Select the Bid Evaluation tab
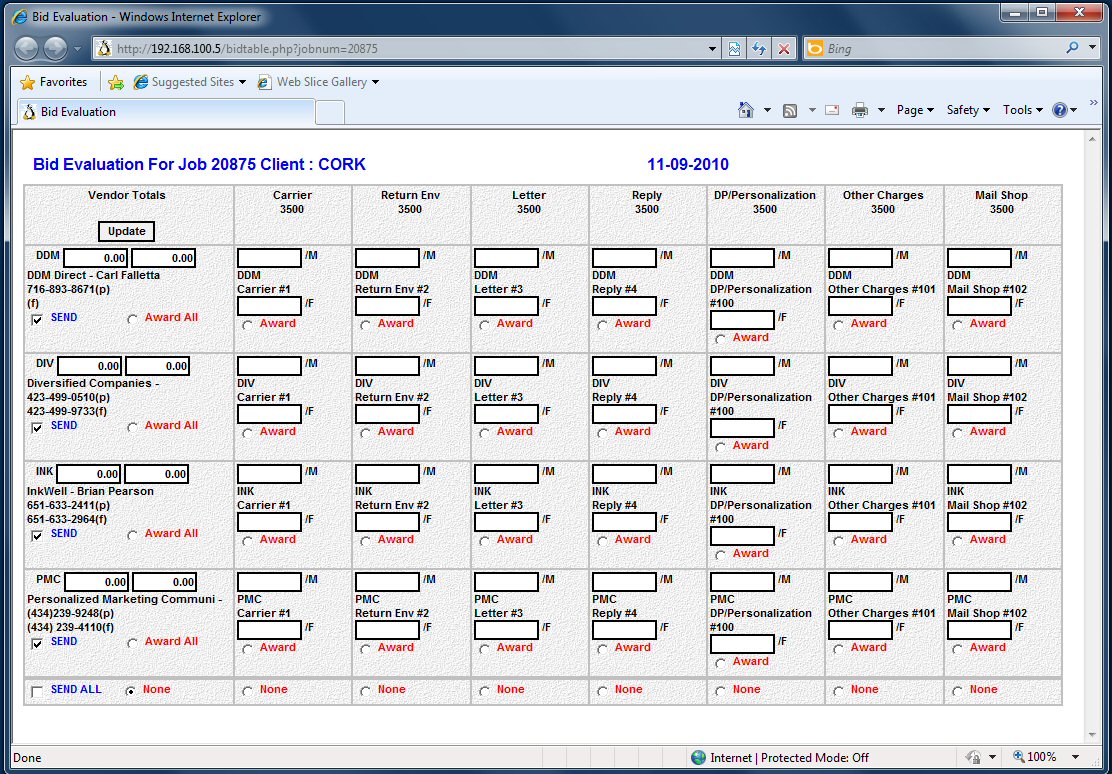 [x=166, y=112]
